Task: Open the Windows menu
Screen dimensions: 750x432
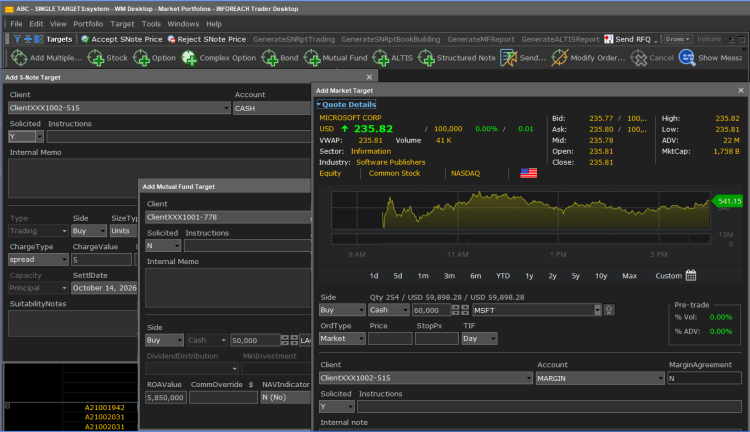Action: [x=183, y=23]
